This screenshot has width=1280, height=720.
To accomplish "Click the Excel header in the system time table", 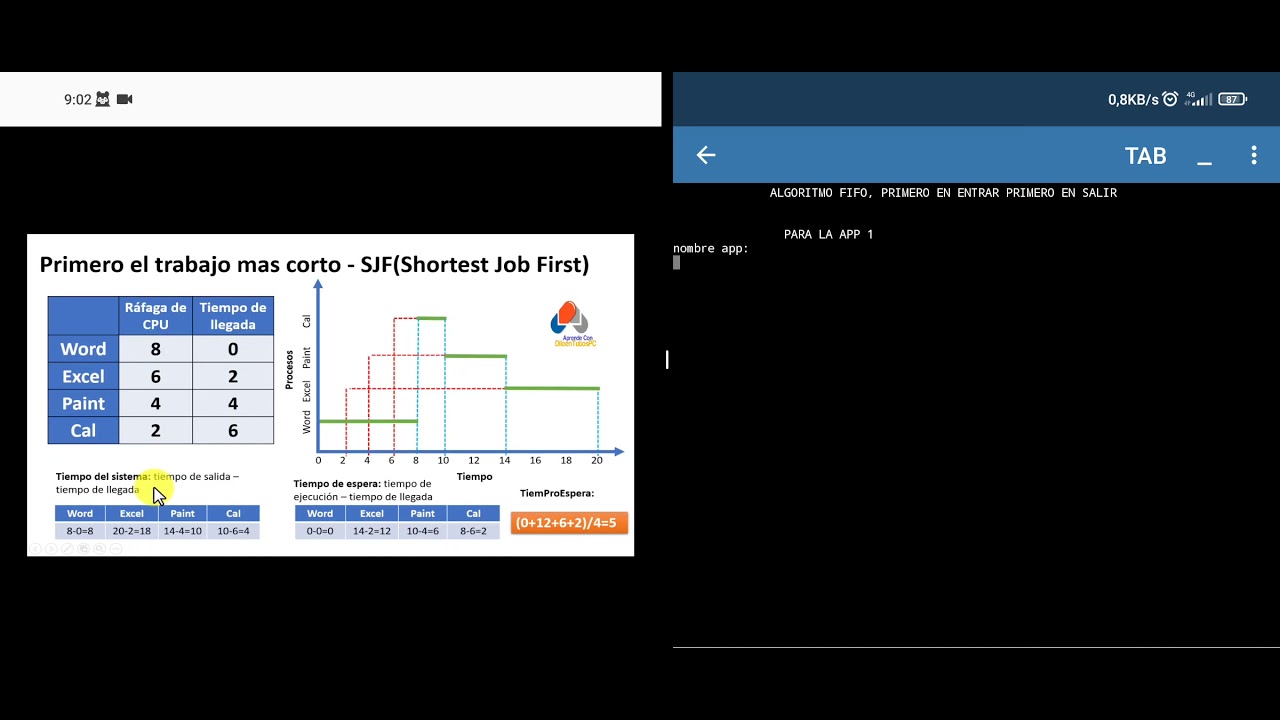I will coord(132,514).
